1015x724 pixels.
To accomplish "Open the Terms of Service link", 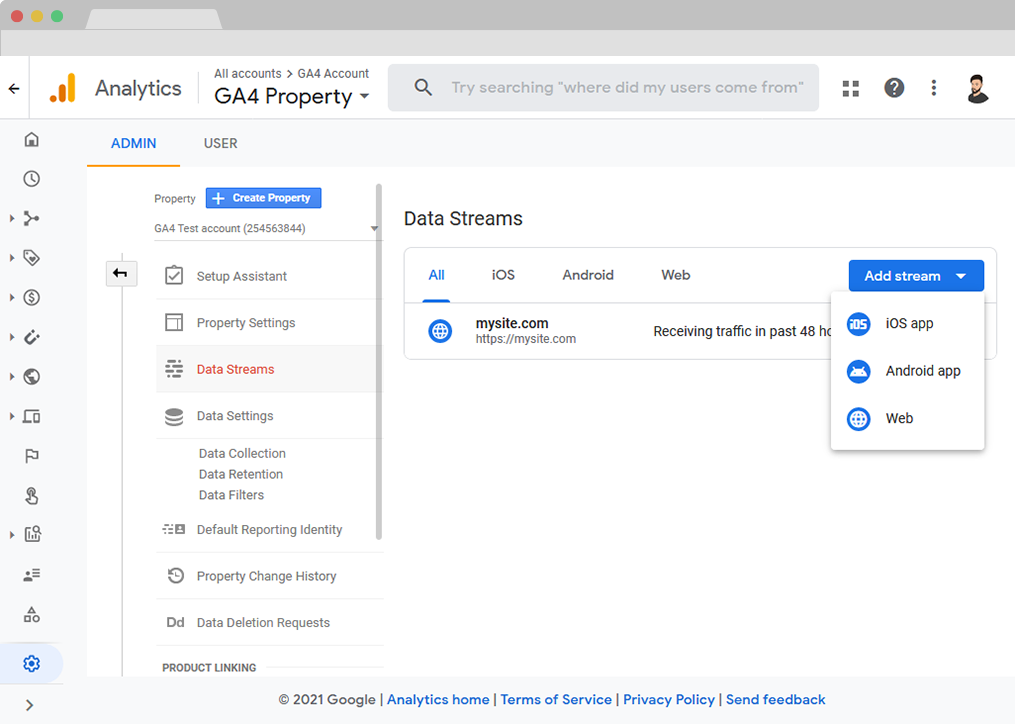I will coord(556,699).
